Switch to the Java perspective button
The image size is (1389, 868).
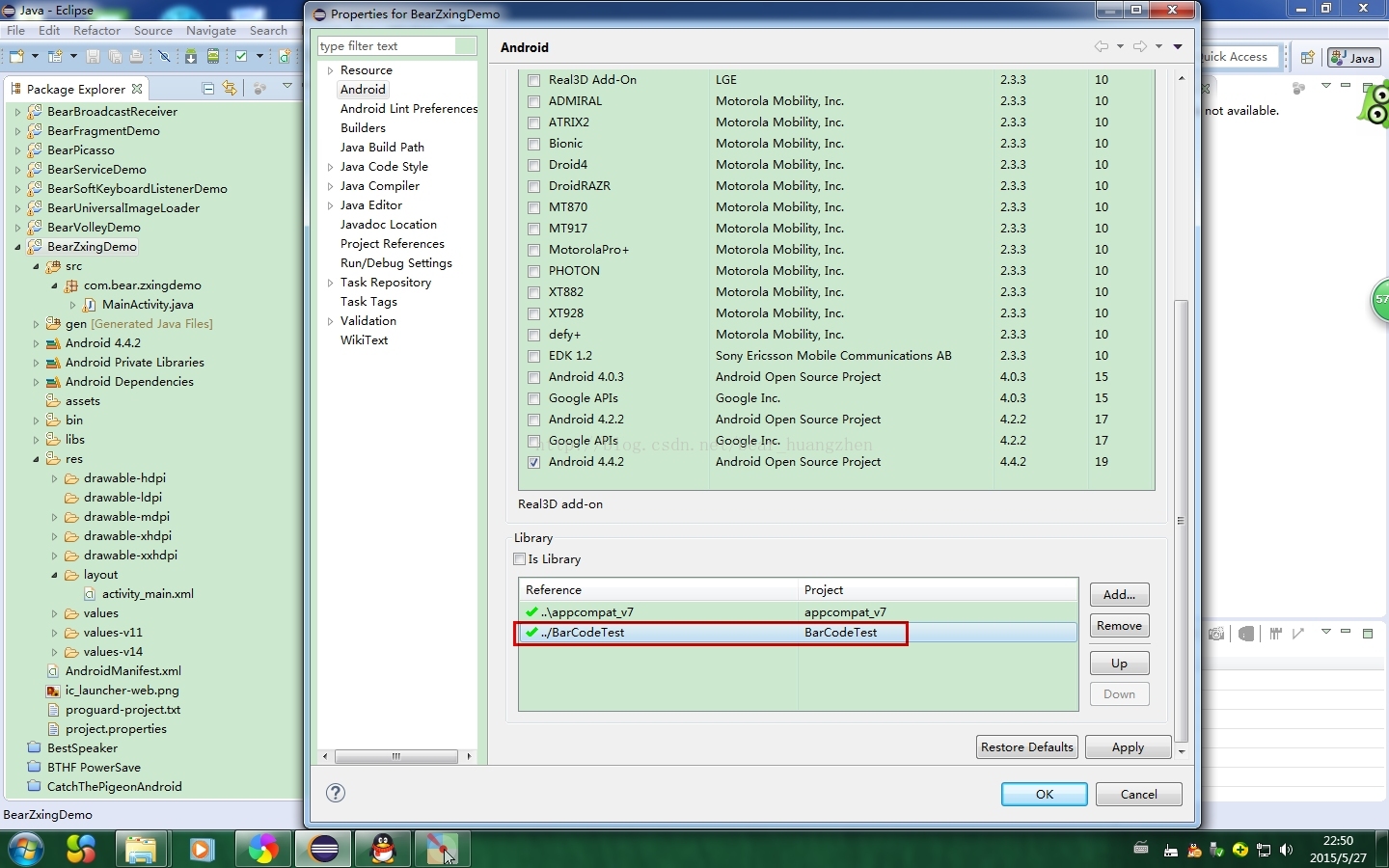point(1353,58)
